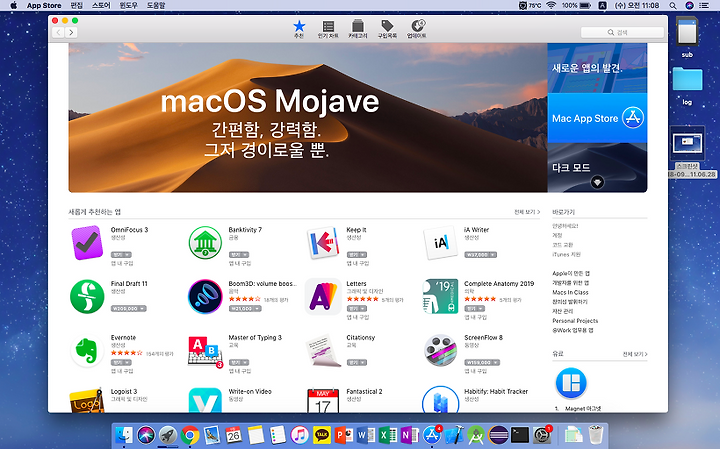Click the Fantastical 2 calendar icon
The height and width of the screenshot is (449, 720).
click(323, 400)
